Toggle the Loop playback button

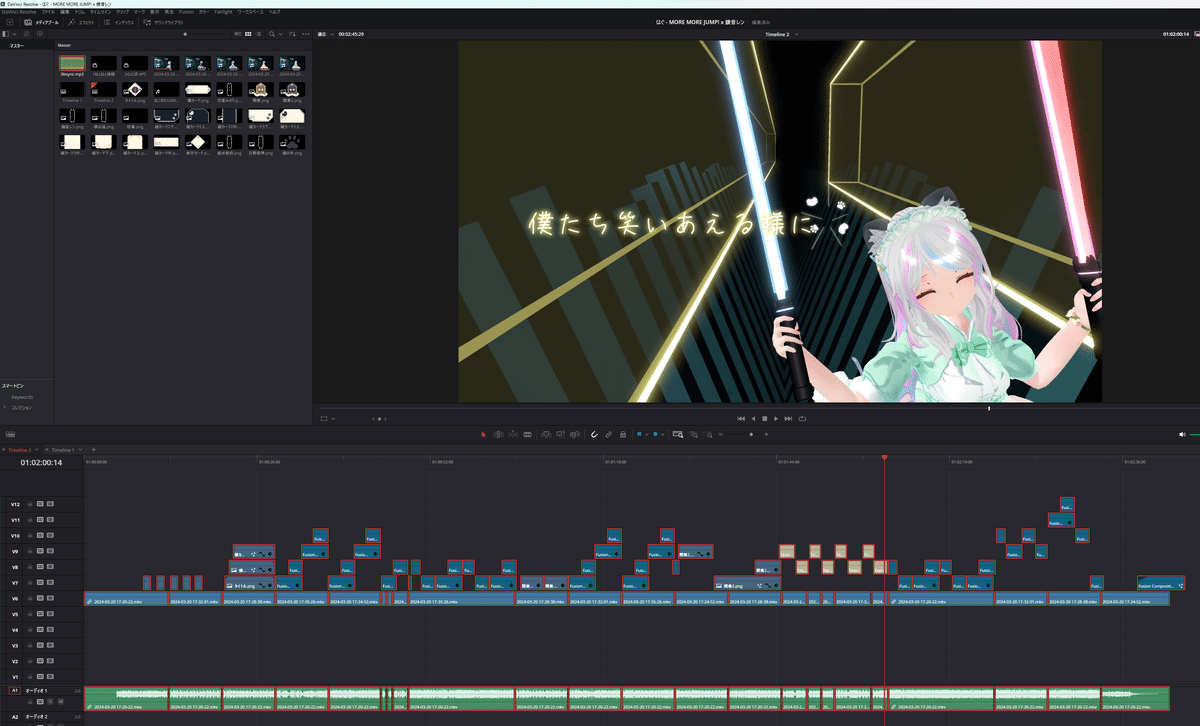pos(801,418)
